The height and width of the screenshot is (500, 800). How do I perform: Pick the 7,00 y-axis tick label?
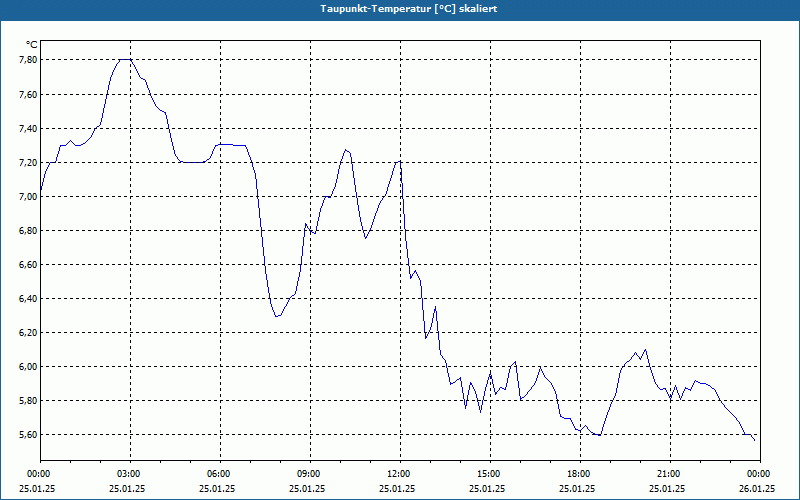(x=28, y=196)
